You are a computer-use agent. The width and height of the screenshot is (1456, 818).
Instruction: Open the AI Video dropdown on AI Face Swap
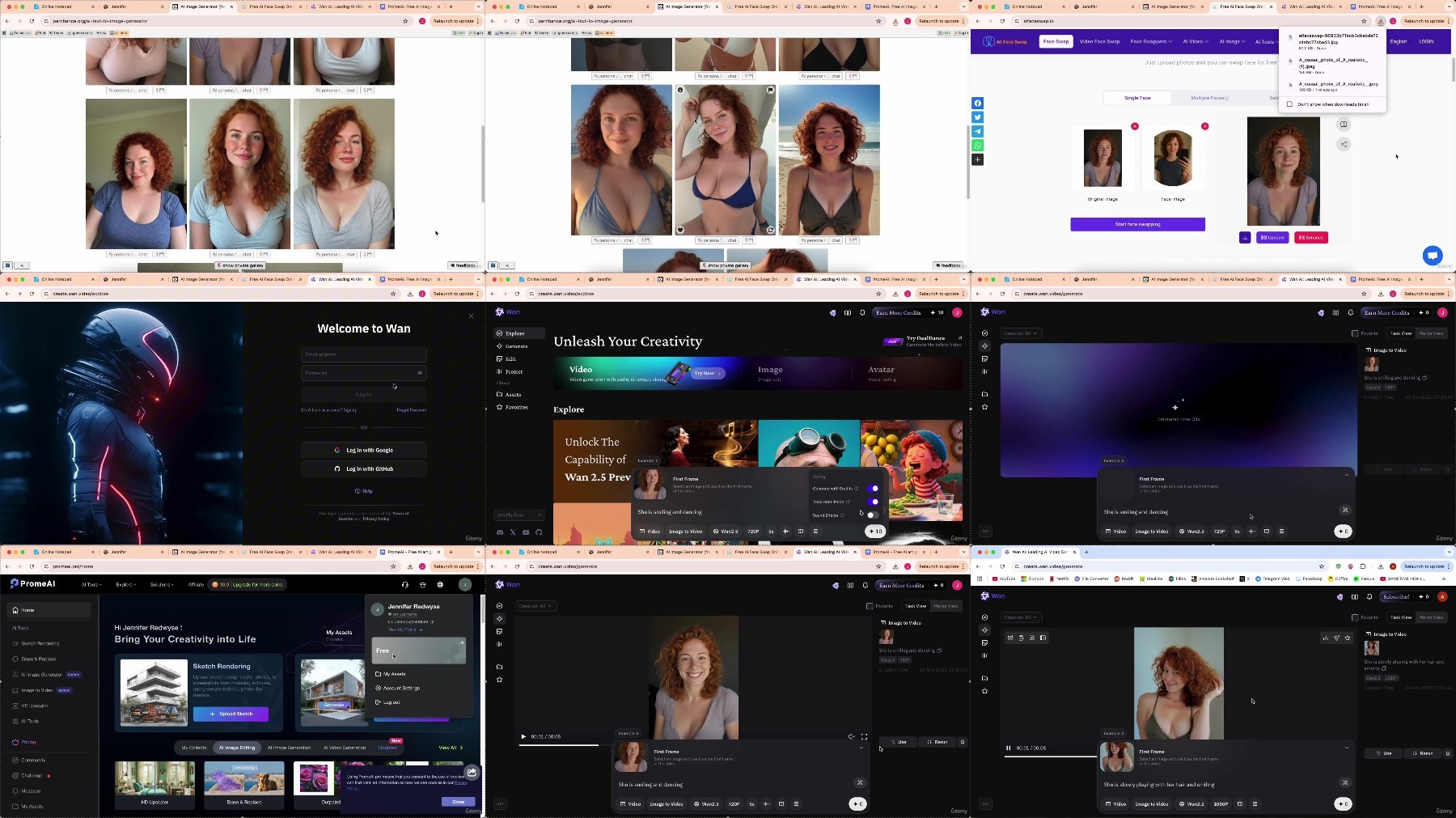1196,41
